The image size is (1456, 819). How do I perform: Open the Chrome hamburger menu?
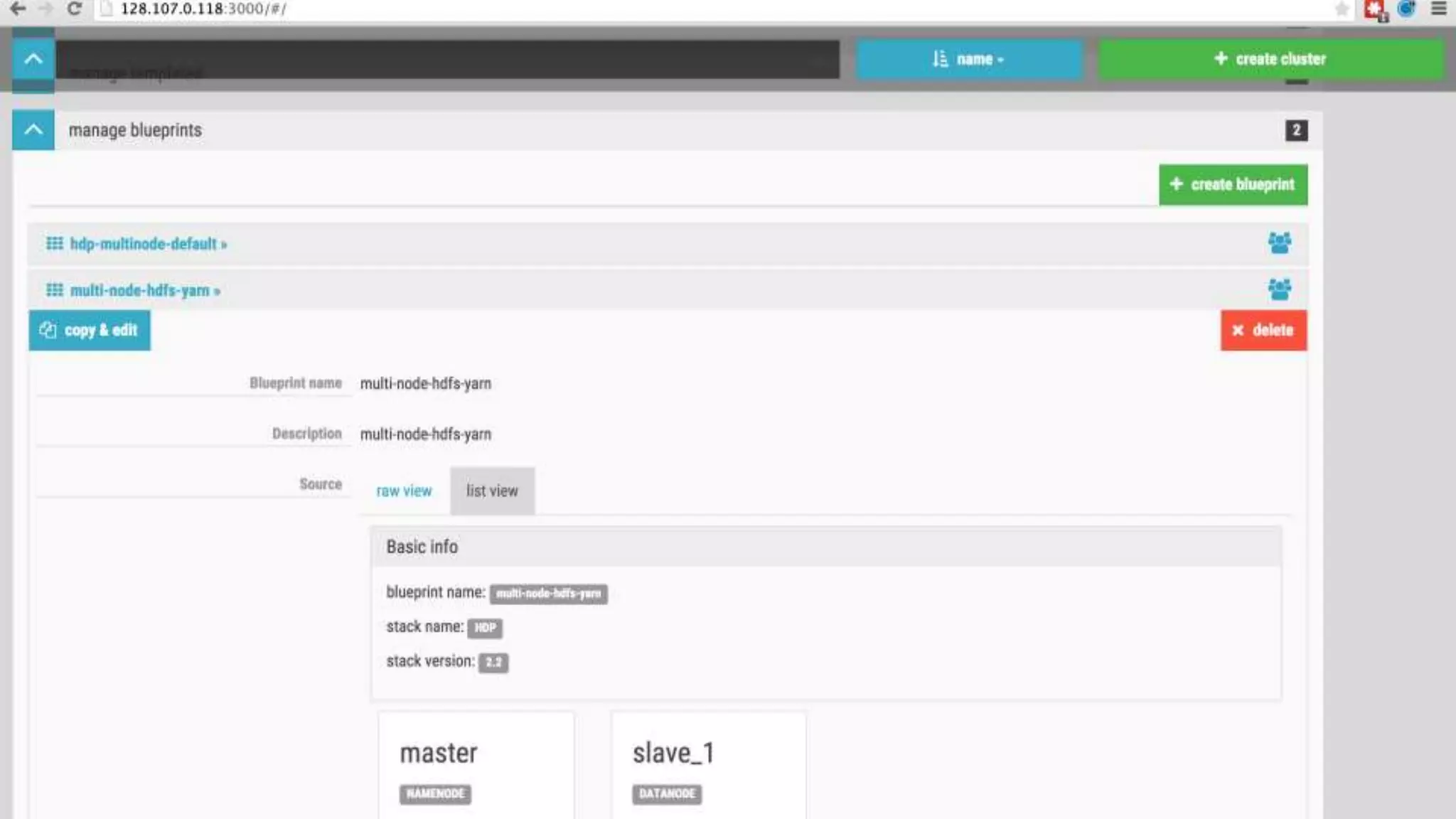[x=1438, y=9]
